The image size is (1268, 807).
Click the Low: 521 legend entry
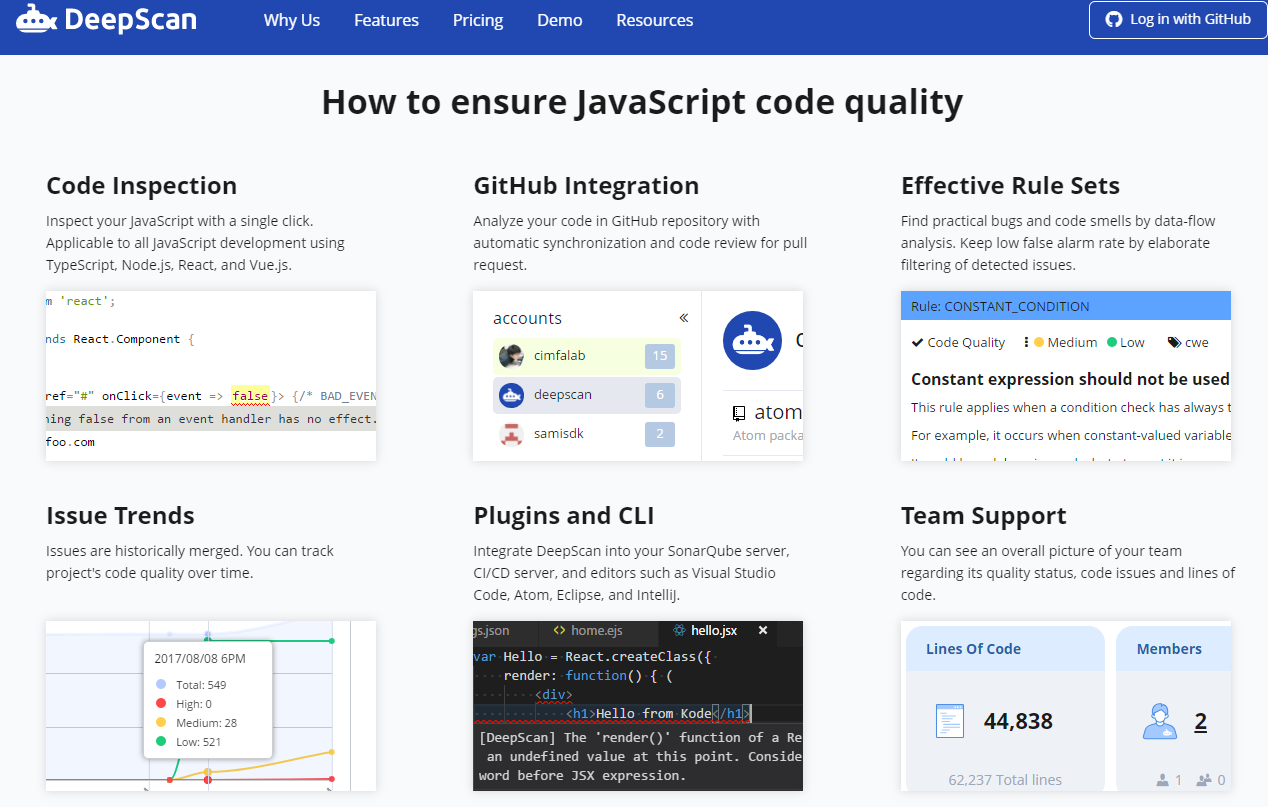point(189,742)
